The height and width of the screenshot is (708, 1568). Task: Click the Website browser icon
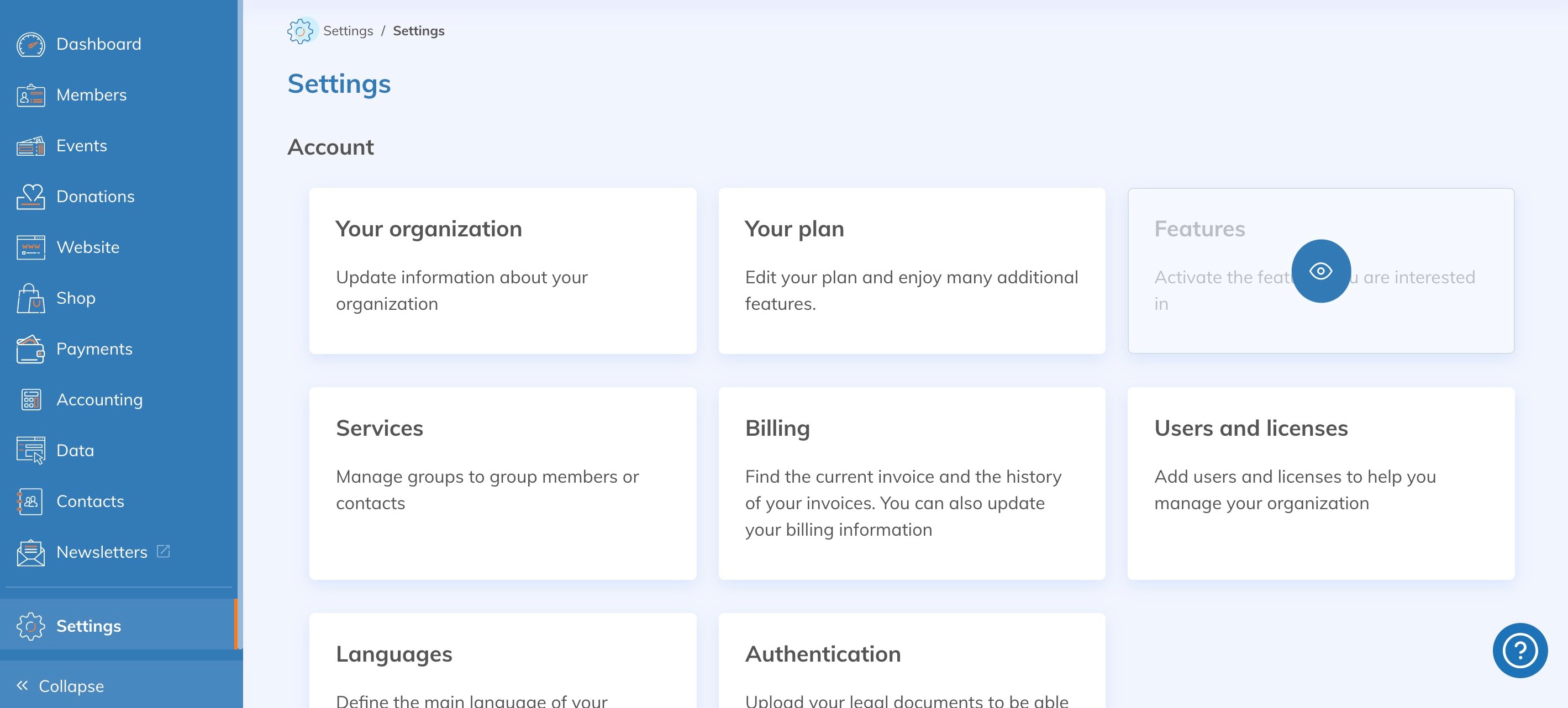30,247
